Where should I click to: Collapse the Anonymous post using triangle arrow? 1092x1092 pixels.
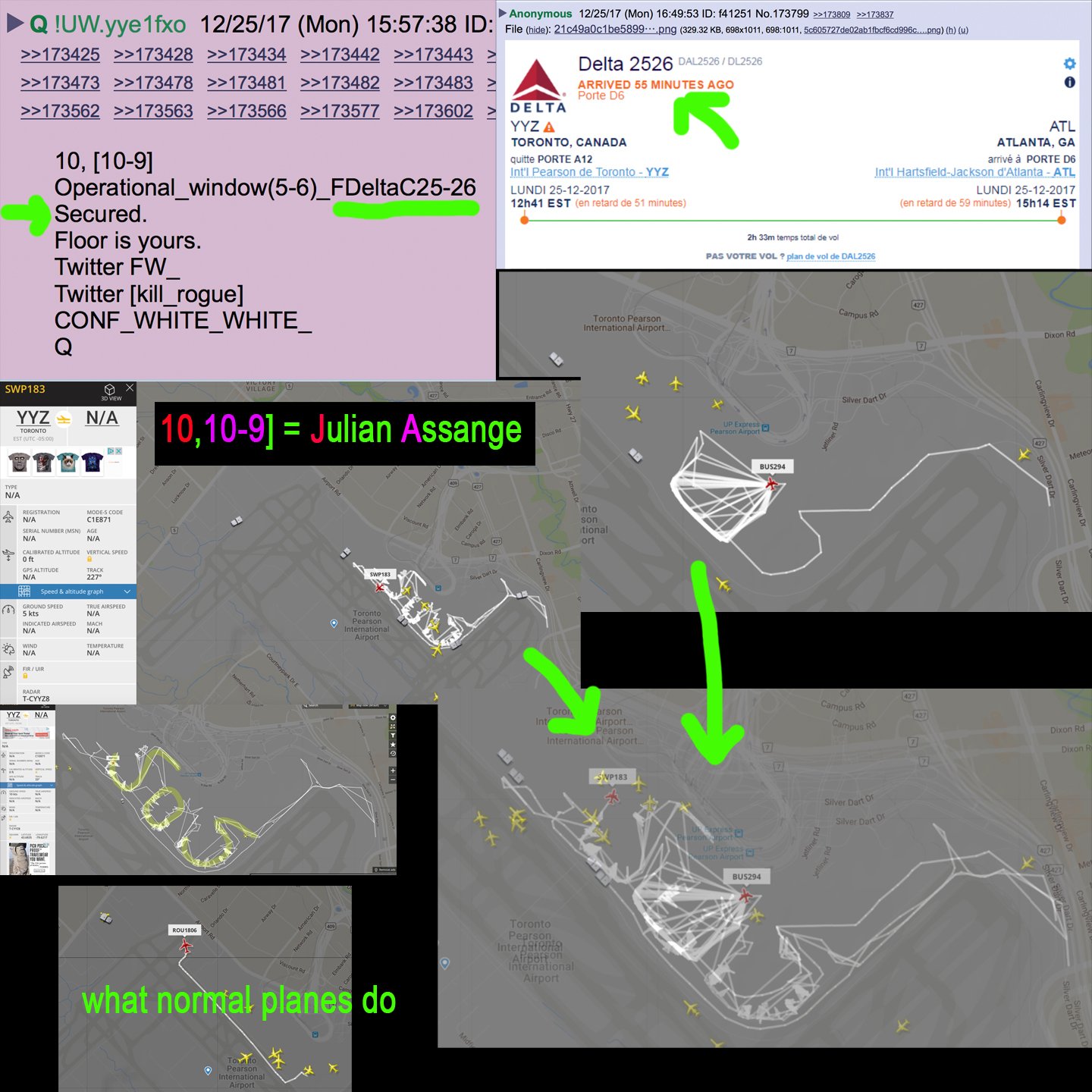pos(502,13)
